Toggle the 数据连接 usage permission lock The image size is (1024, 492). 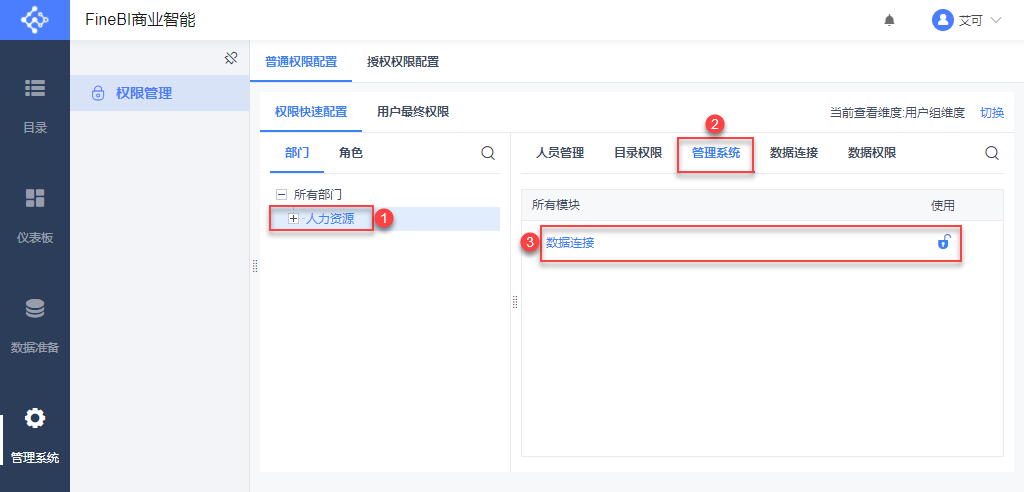click(x=943, y=242)
